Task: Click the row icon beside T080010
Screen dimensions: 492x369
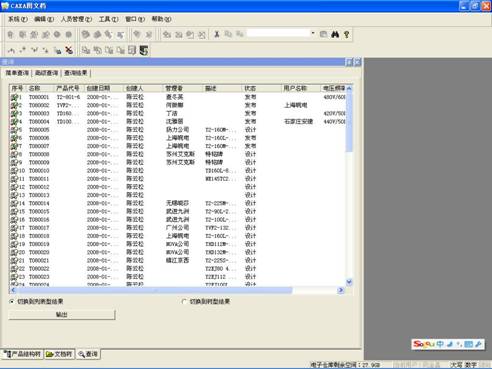Action: coord(14,170)
